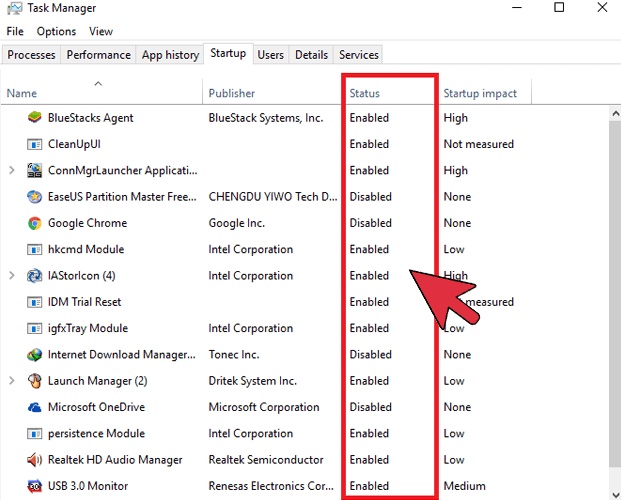Click the Medium impact of USB 3.0 Monitor

coord(464,486)
